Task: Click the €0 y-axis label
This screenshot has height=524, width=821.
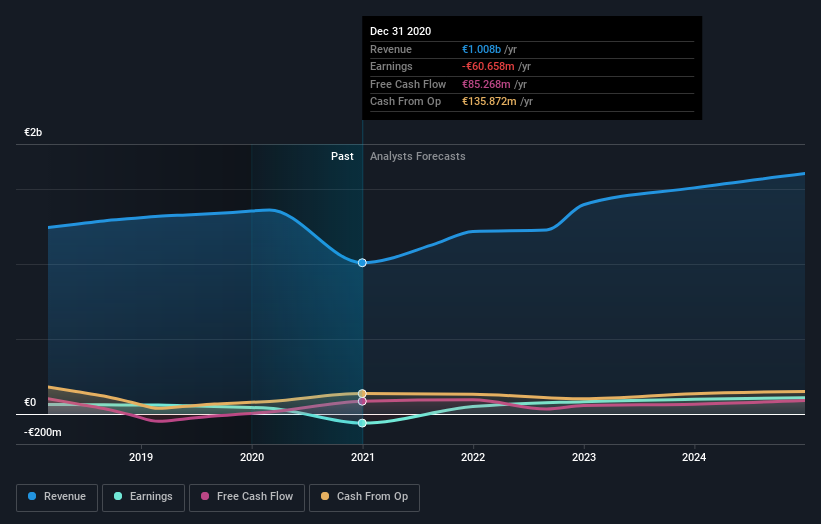Action: click(30, 403)
